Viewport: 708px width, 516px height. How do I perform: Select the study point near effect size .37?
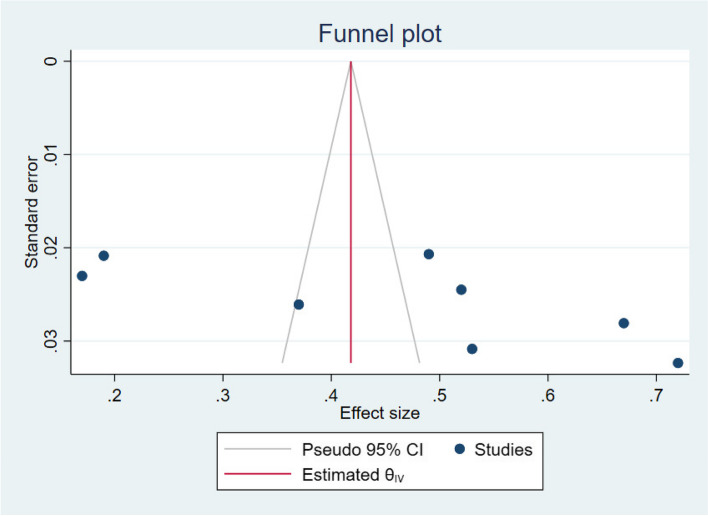point(298,304)
